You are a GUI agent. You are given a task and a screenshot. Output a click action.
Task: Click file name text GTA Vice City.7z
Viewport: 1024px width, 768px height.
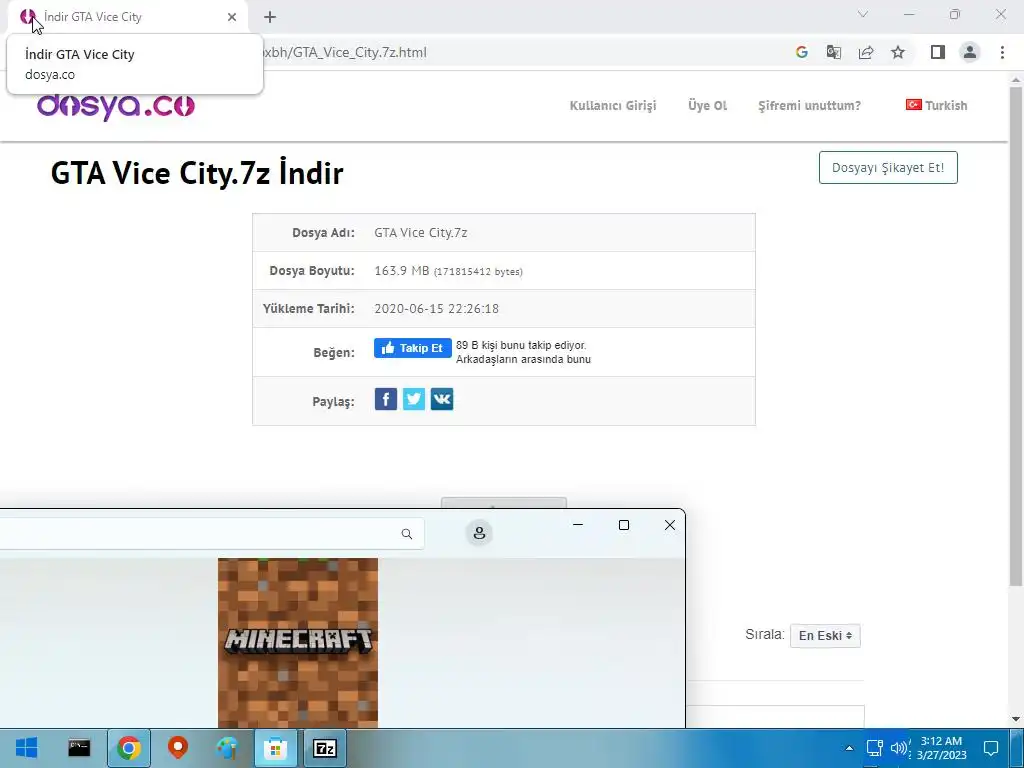[421, 232]
